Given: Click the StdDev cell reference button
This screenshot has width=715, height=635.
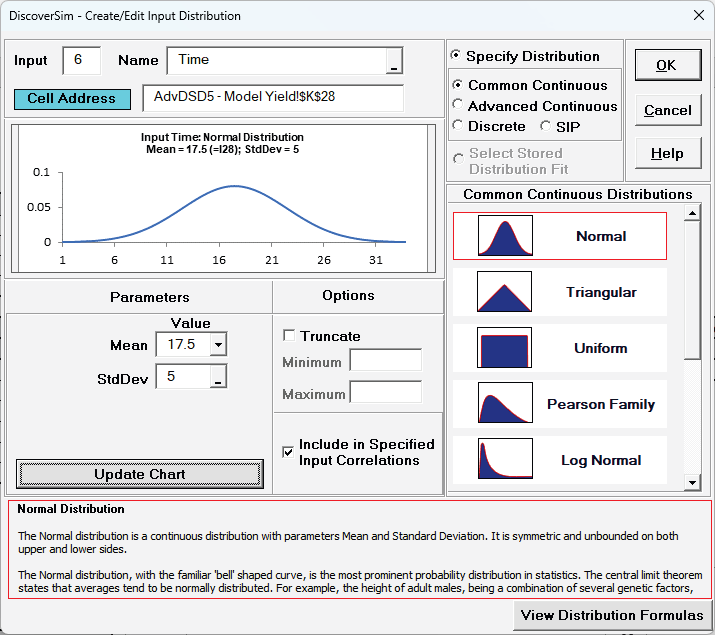Looking at the screenshot, I should [x=218, y=377].
